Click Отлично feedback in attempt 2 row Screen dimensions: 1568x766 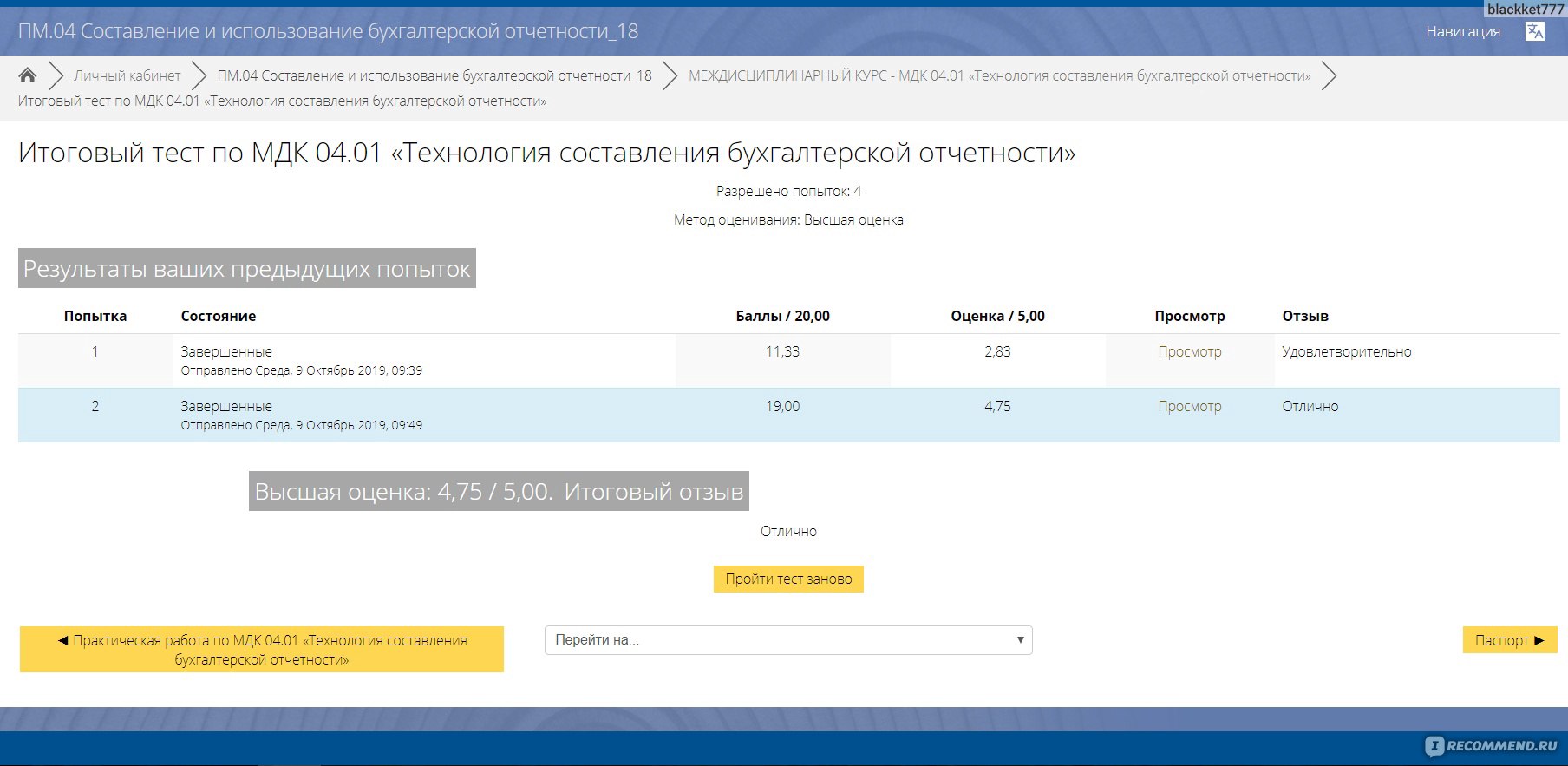pyautogui.click(x=1310, y=406)
